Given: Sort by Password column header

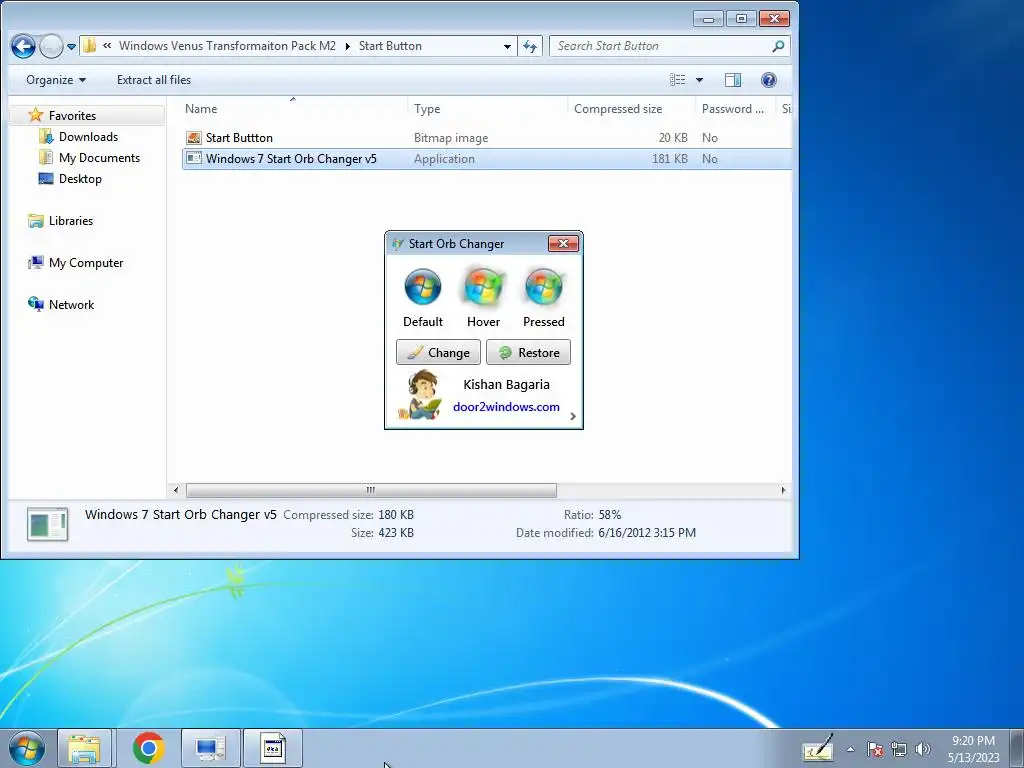Looking at the screenshot, I should tap(735, 109).
